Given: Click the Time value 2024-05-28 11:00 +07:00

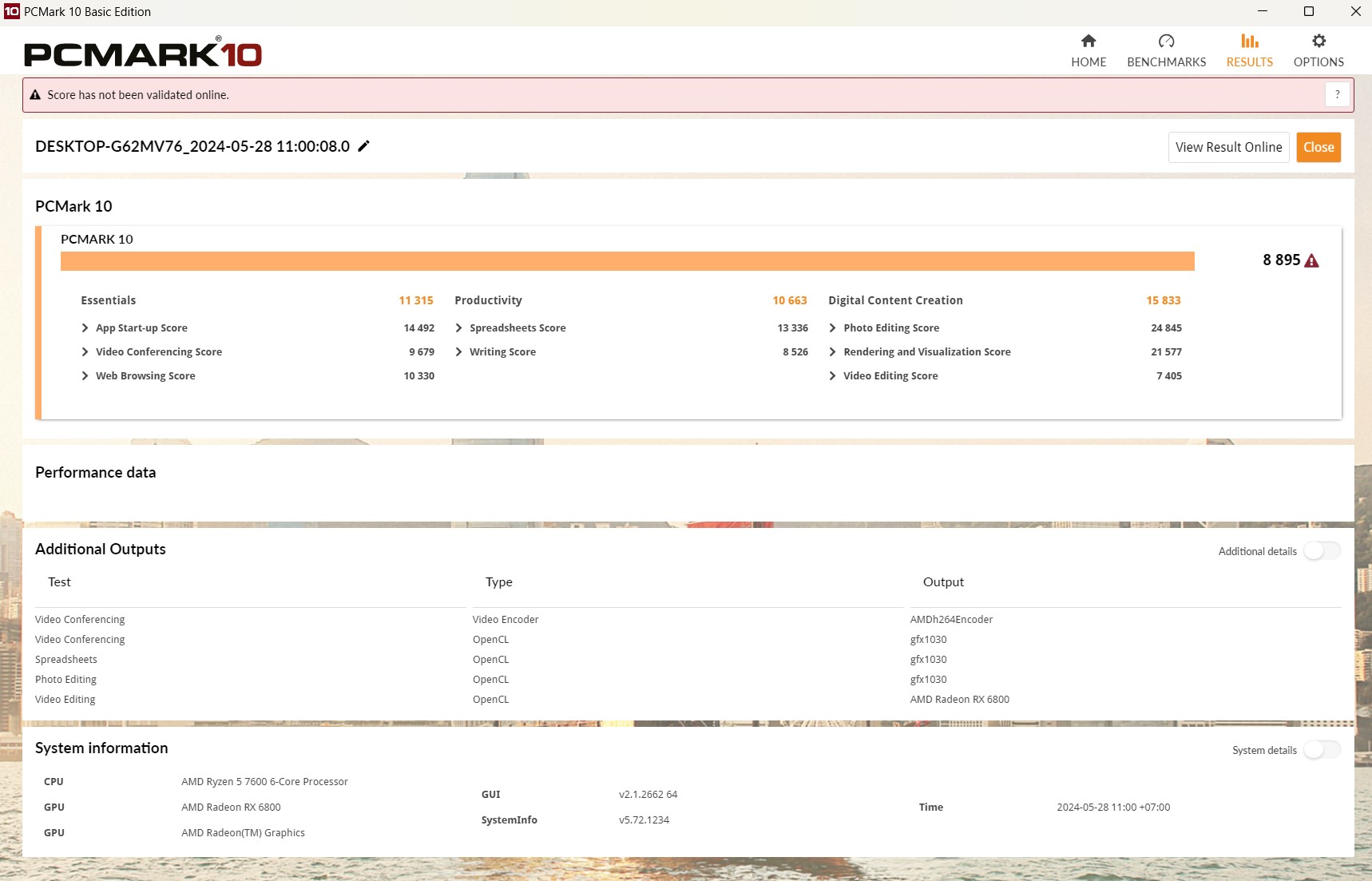Looking at the screenshot, I should click(x=1113, y=808).
